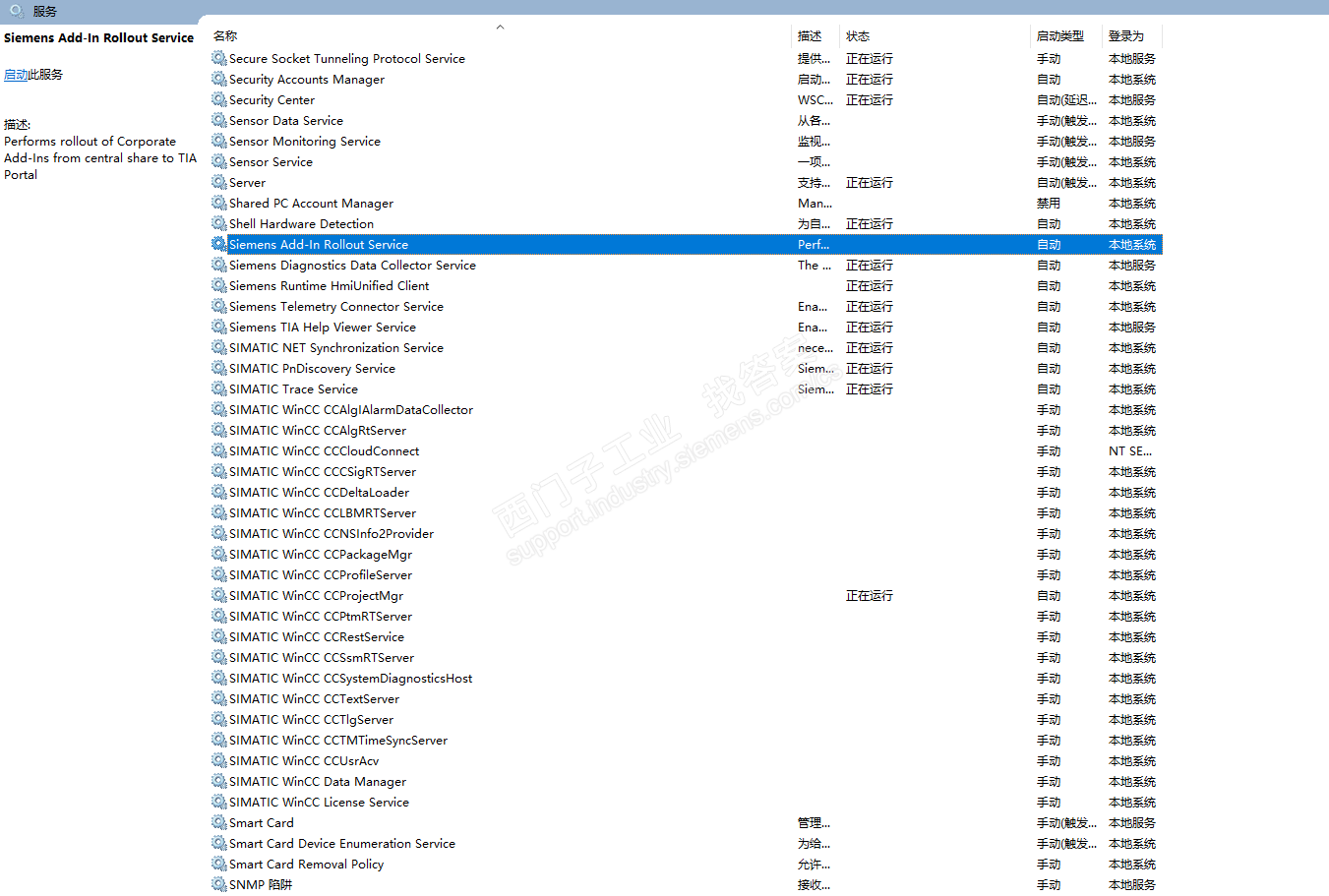Screen dimensions: 1329x896
Task: Click the highlighted Siemens Add-In Rollout Service icon
Action: tap(218, 245)
